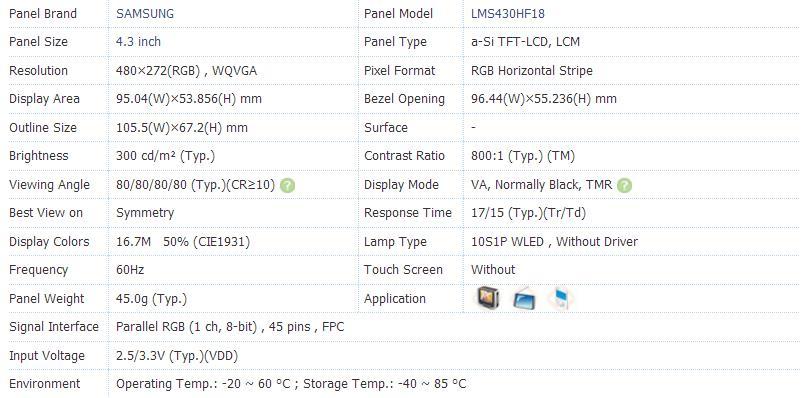Click the MP3 media player application icon
This screenshot has height=398, width=810.
tap(560, 298)
